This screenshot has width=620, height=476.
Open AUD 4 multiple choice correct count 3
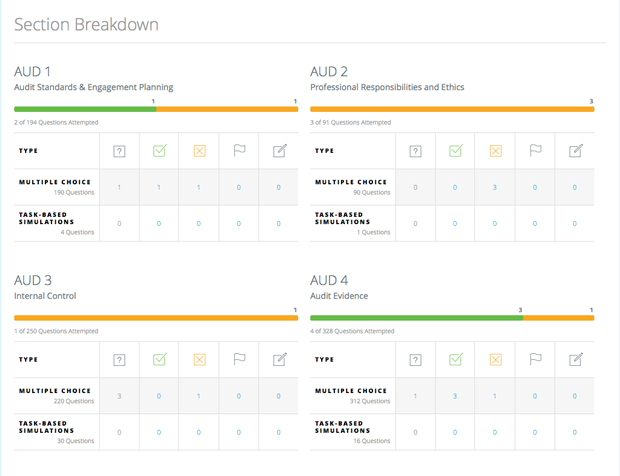coord(455,396)
